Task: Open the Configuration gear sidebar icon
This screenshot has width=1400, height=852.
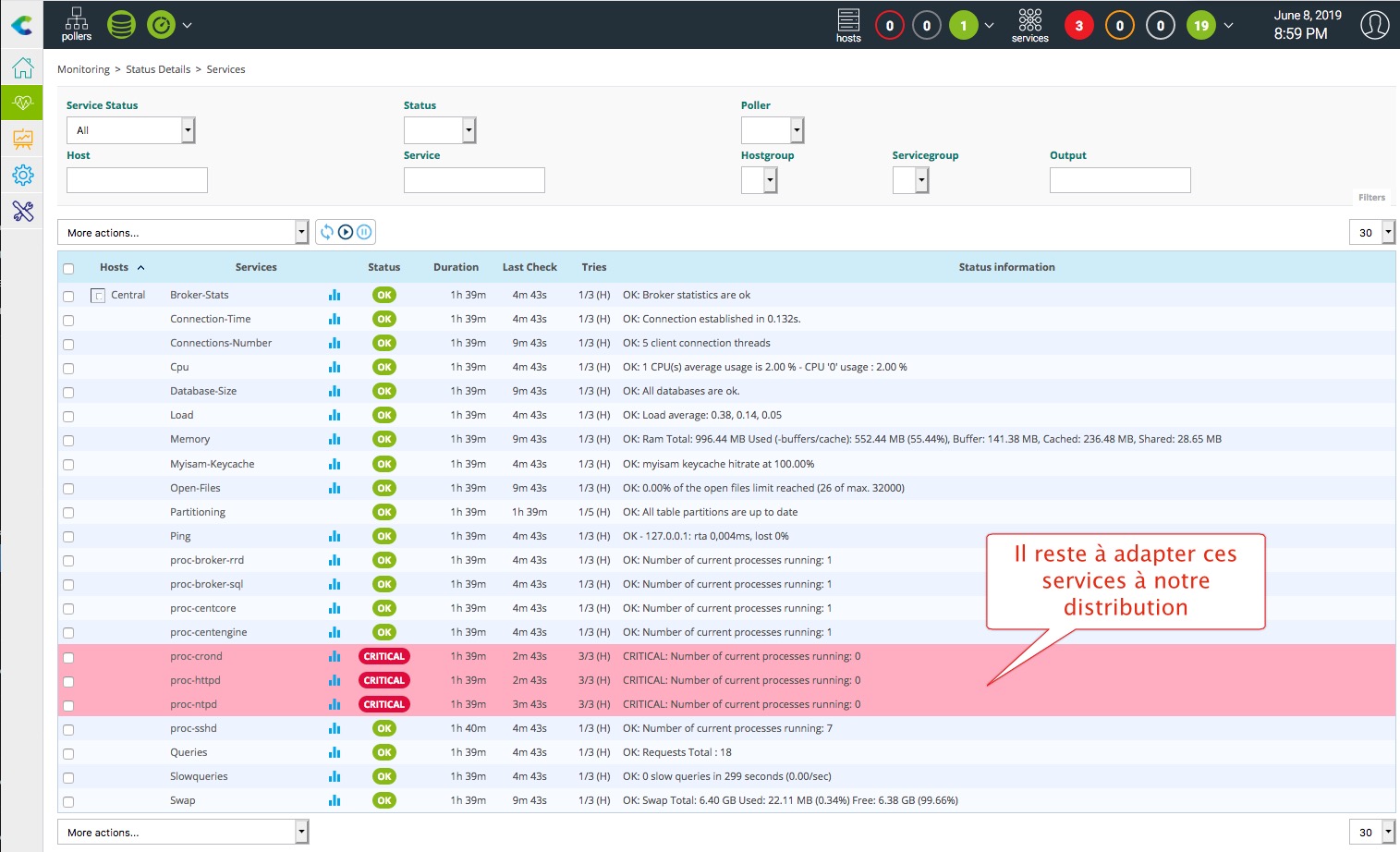Action: [22, 175]
